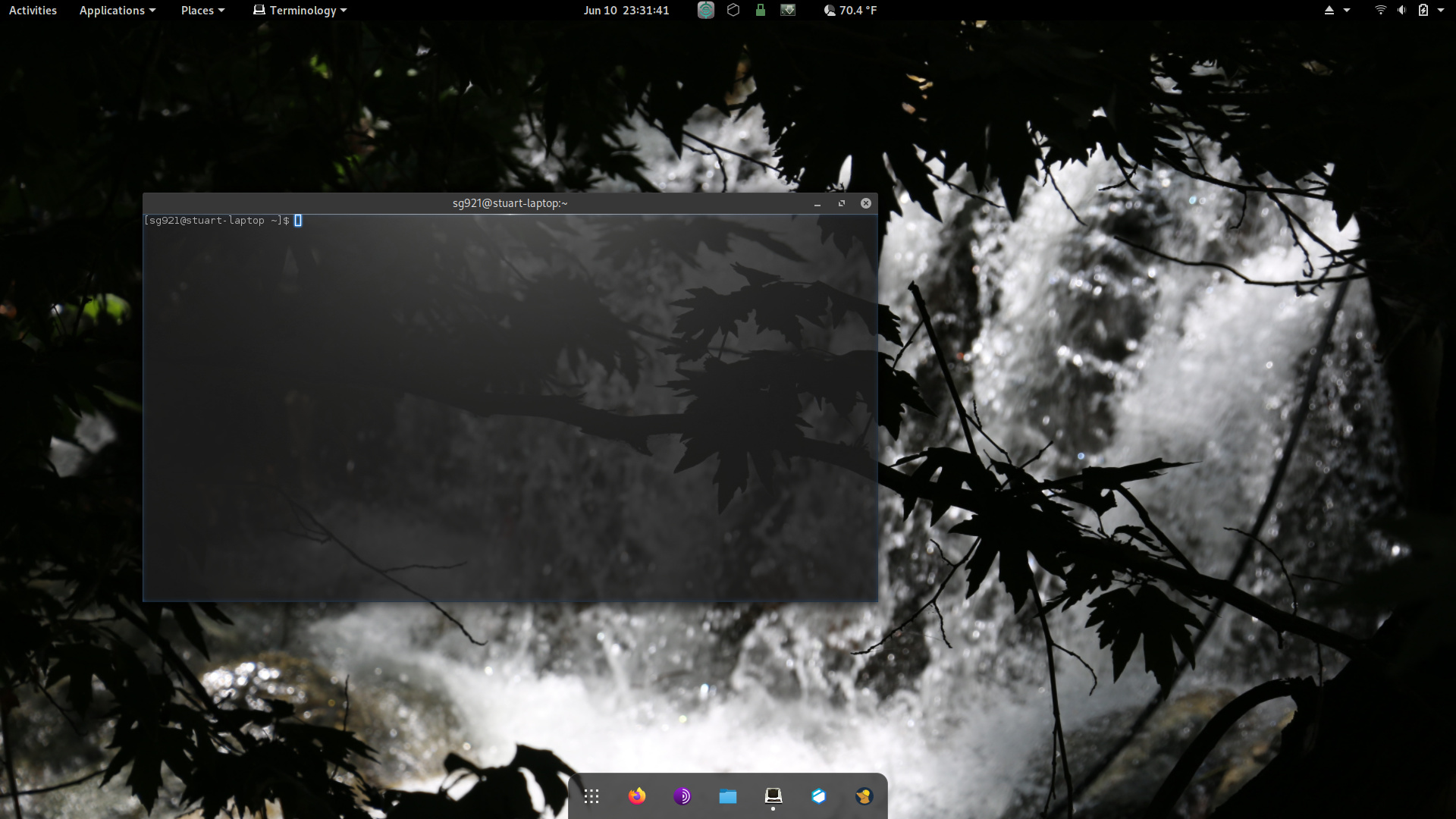Close the sg921@stuart-laptop terminal window

point(866,203)
